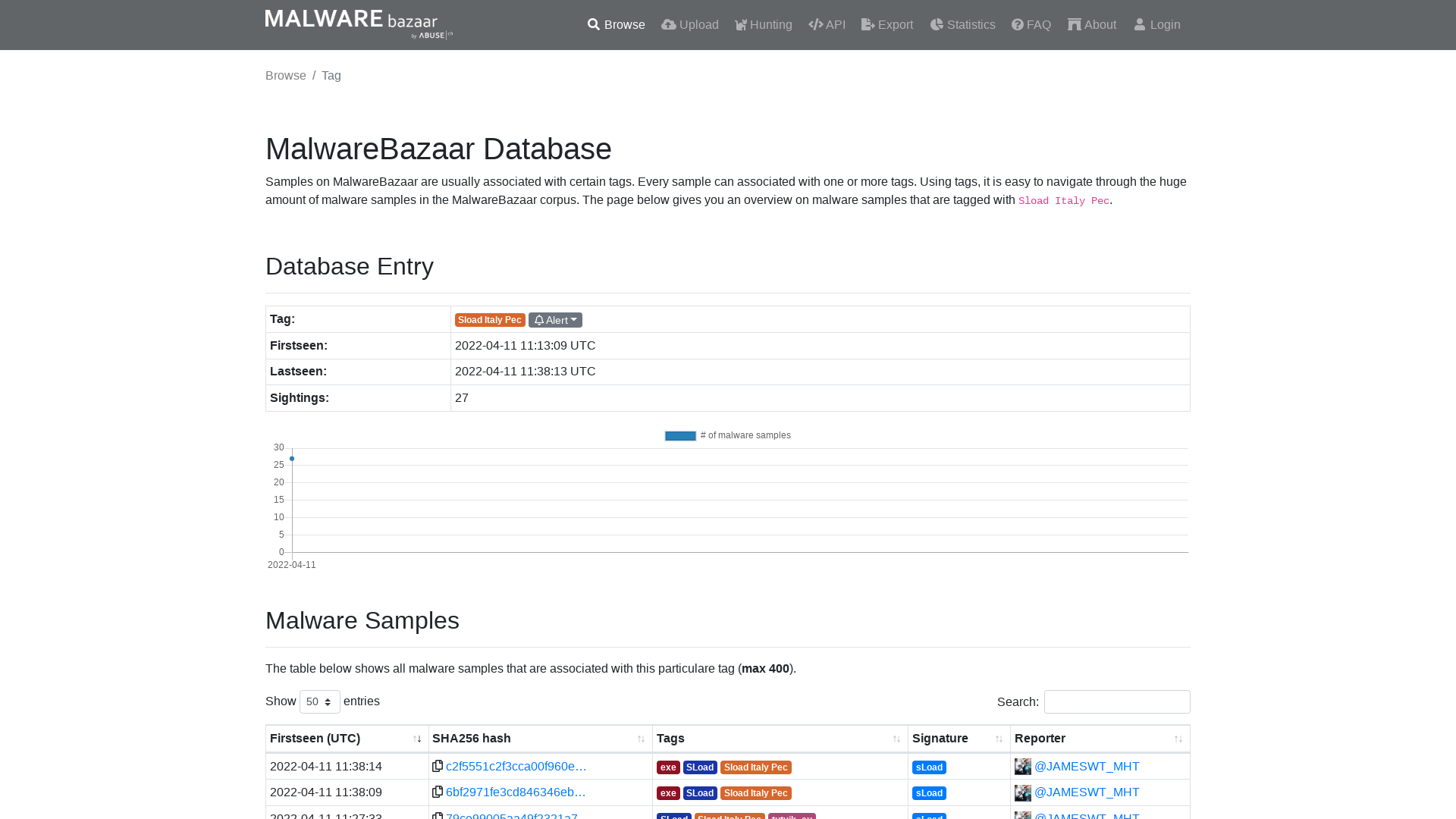Go to the FAQ page
Viewport: 1456px width, 819px height.
click(1031, 25)
